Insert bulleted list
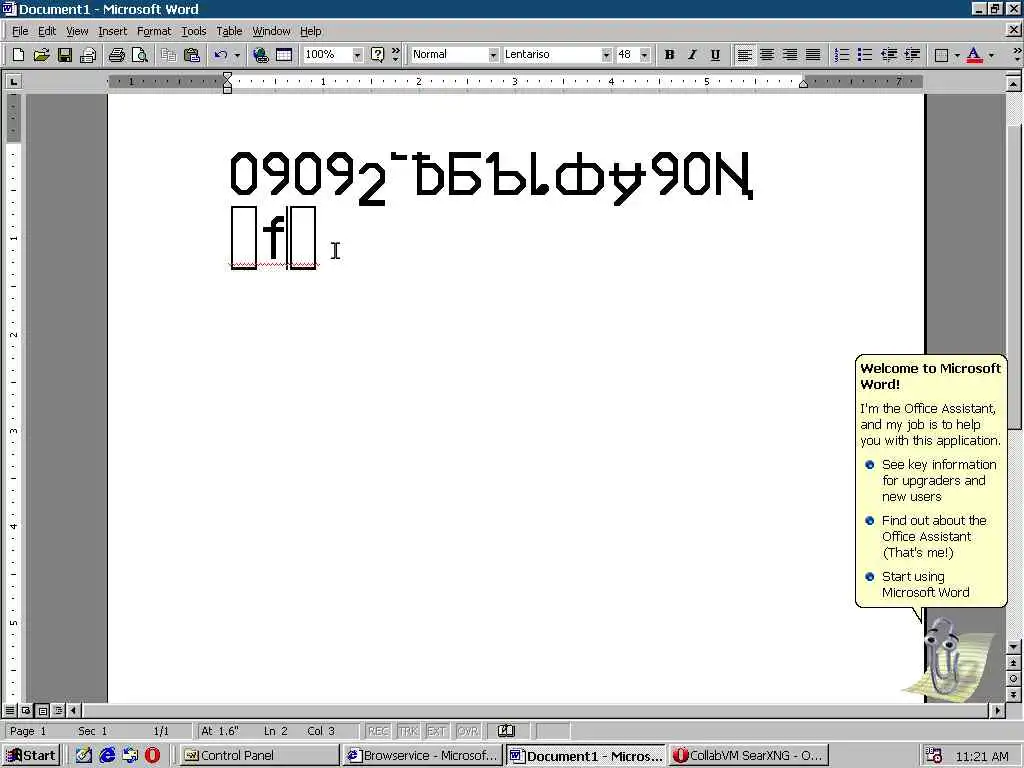Image resolution: width=1024 pixels, height=768 pixels. 865,55
